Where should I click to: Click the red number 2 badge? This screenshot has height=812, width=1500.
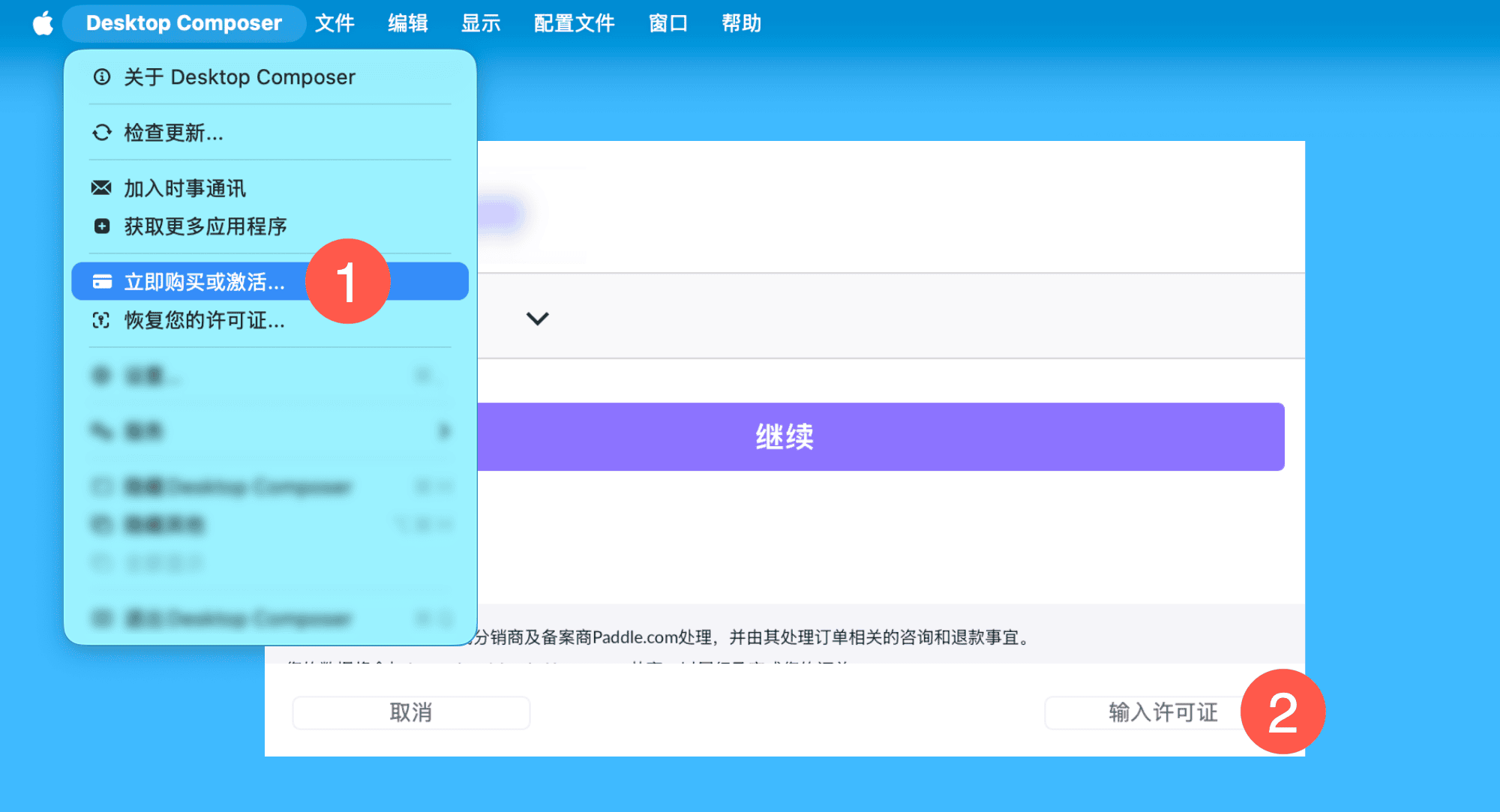(1282, 712)
